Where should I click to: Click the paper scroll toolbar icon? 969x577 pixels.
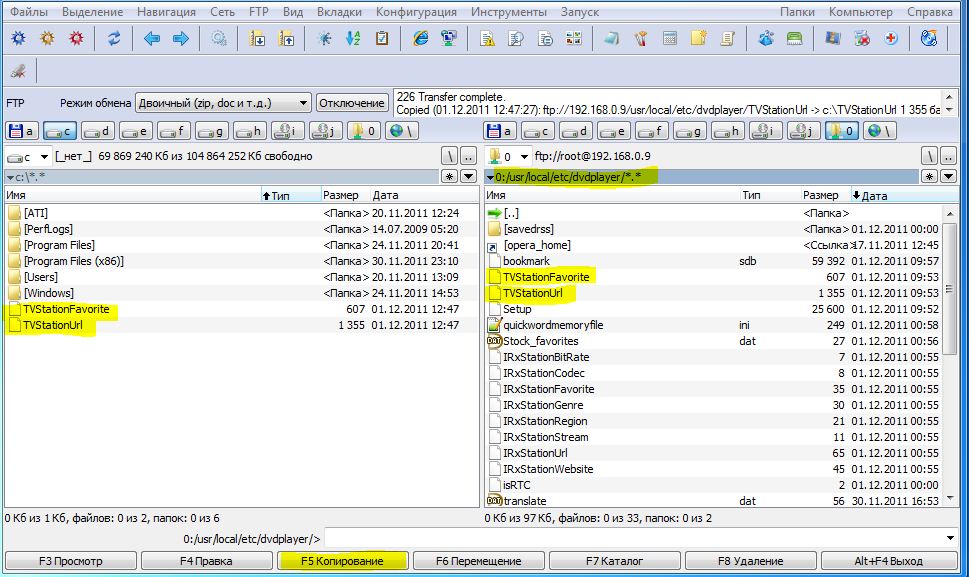point(728,38)
